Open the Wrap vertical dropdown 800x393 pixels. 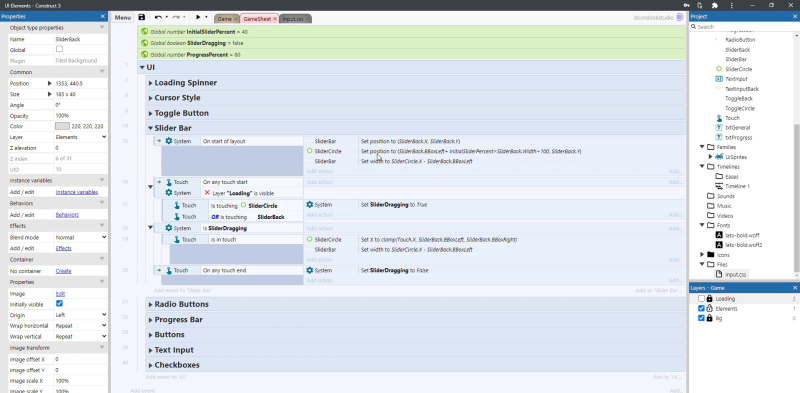pos(81,337)
